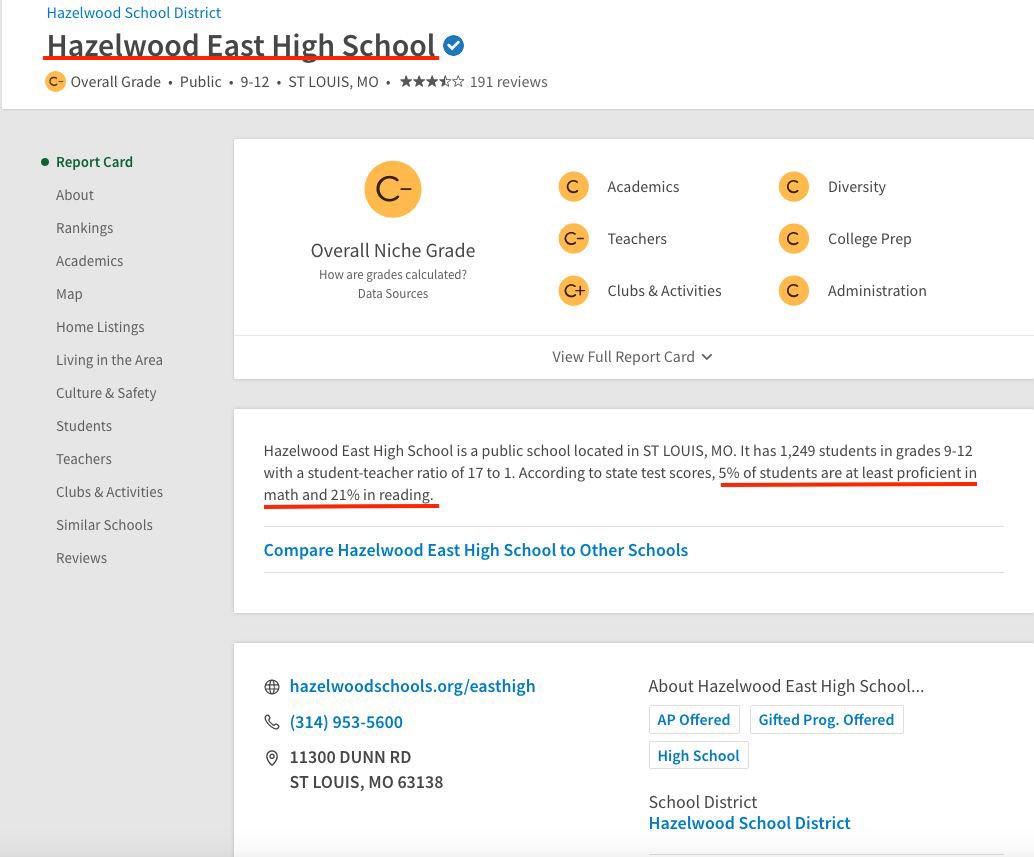
Task: Click the blue verified checkmark badge
Action: coord(453,45)
